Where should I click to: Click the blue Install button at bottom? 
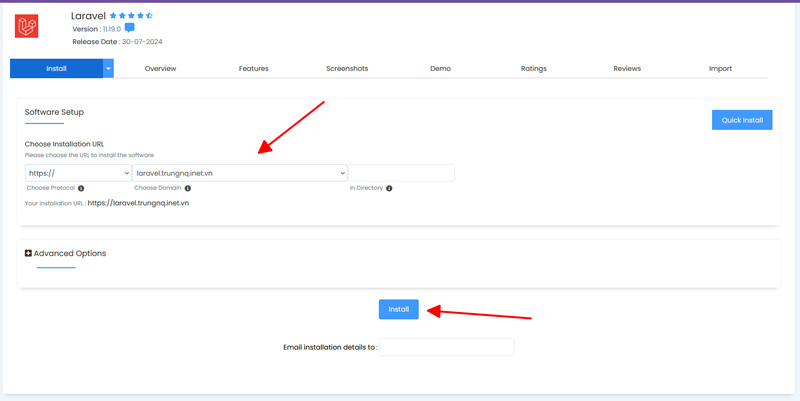point(398,309)
